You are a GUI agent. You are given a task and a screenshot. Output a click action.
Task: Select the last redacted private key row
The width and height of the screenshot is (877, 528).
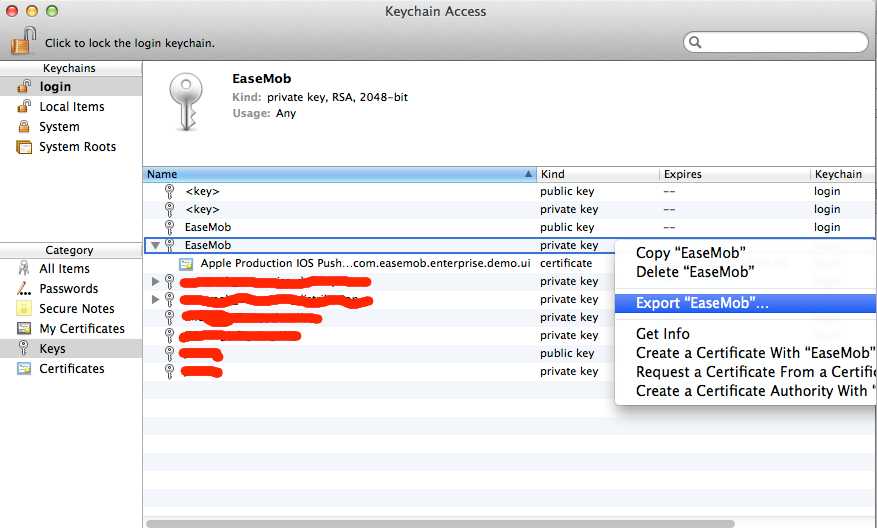click(x=379, y=371)
